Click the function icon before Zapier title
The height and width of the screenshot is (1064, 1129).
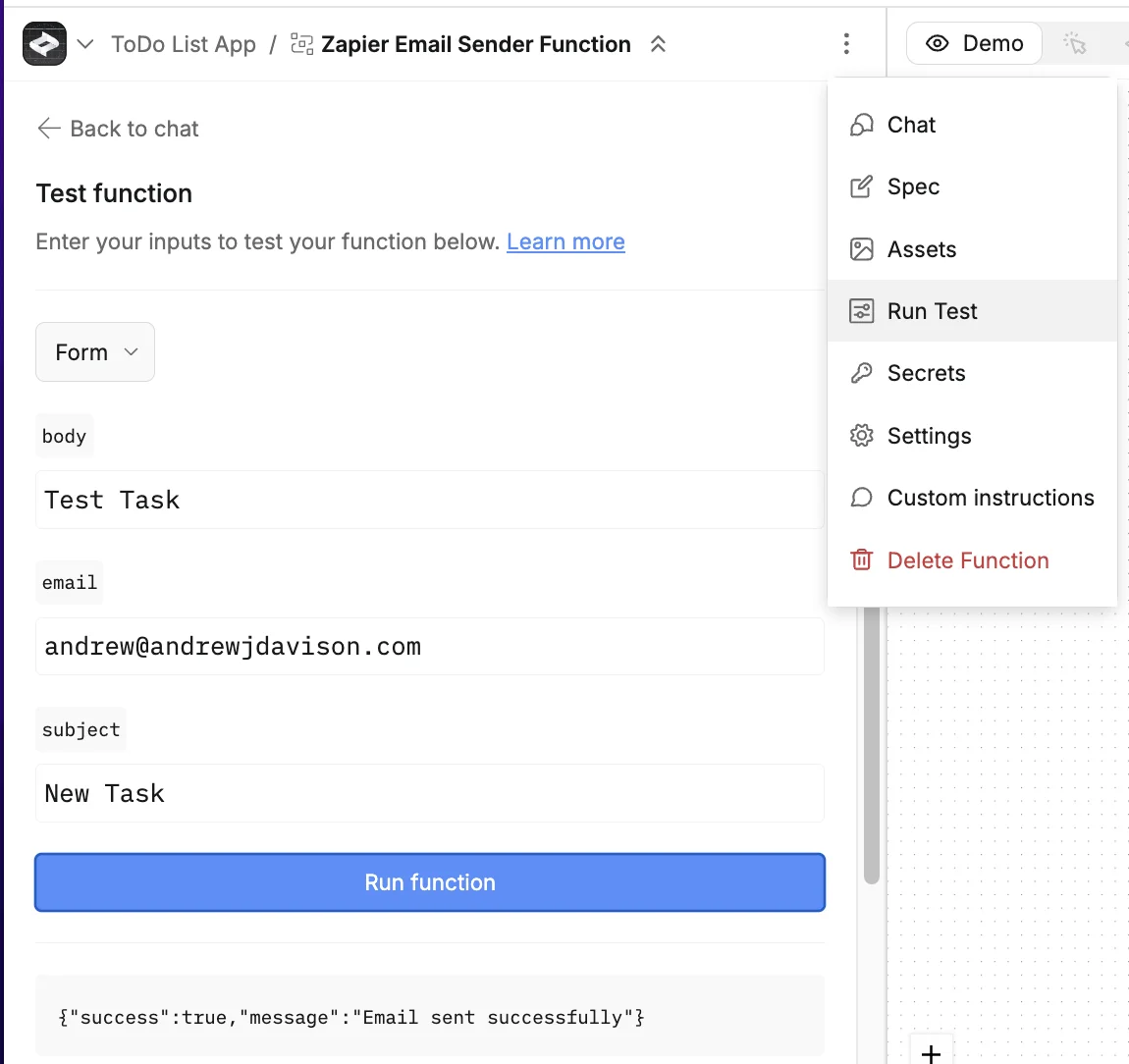pyautogui.click(x=301, y=44)
